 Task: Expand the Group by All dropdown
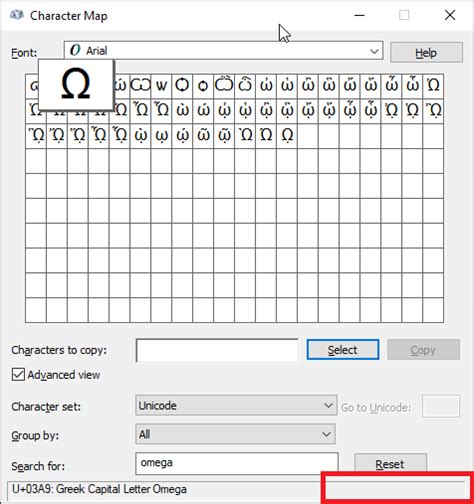(x=235, y=434)
